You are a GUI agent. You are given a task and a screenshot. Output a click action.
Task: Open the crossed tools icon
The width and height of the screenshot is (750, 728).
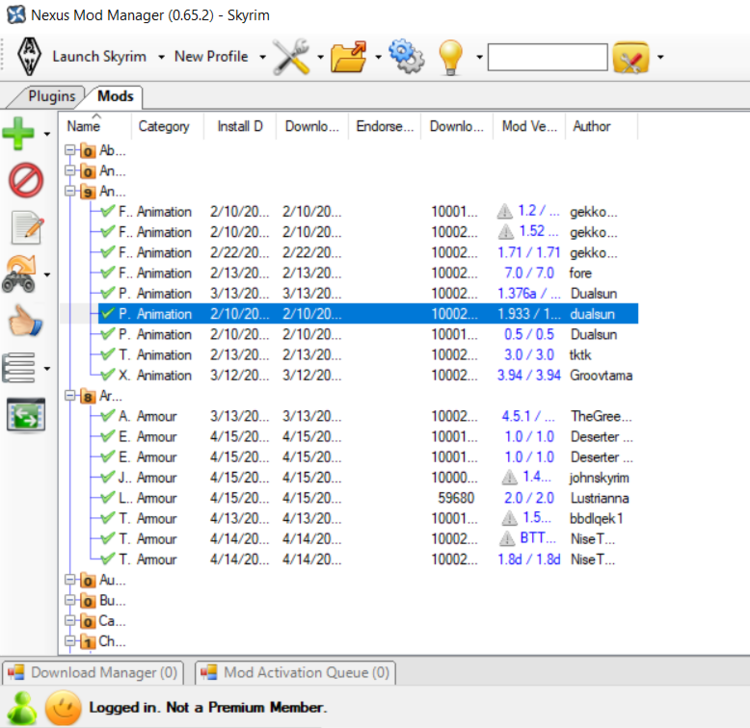tap(291, 56)
